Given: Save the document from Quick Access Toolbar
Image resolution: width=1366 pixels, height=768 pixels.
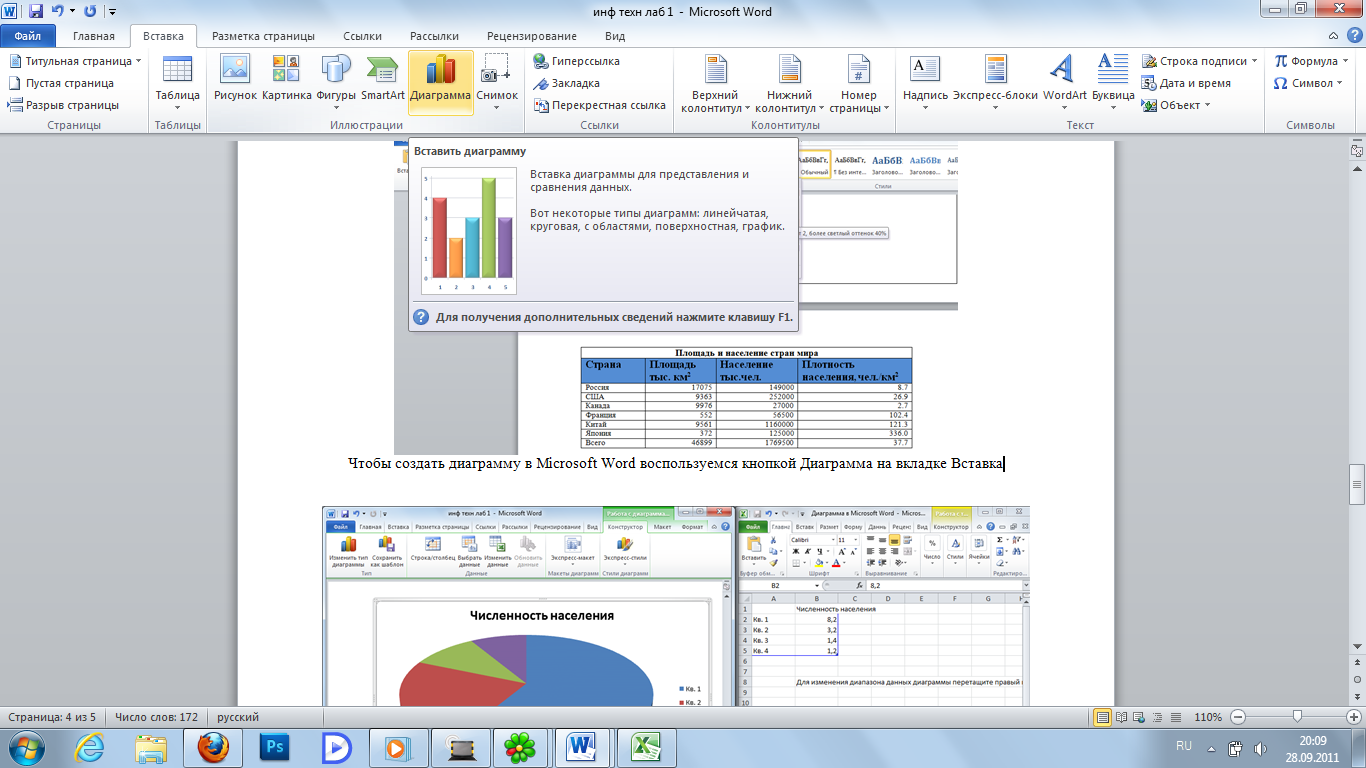Looking at the screenshot, I should (x=37, y=12).
